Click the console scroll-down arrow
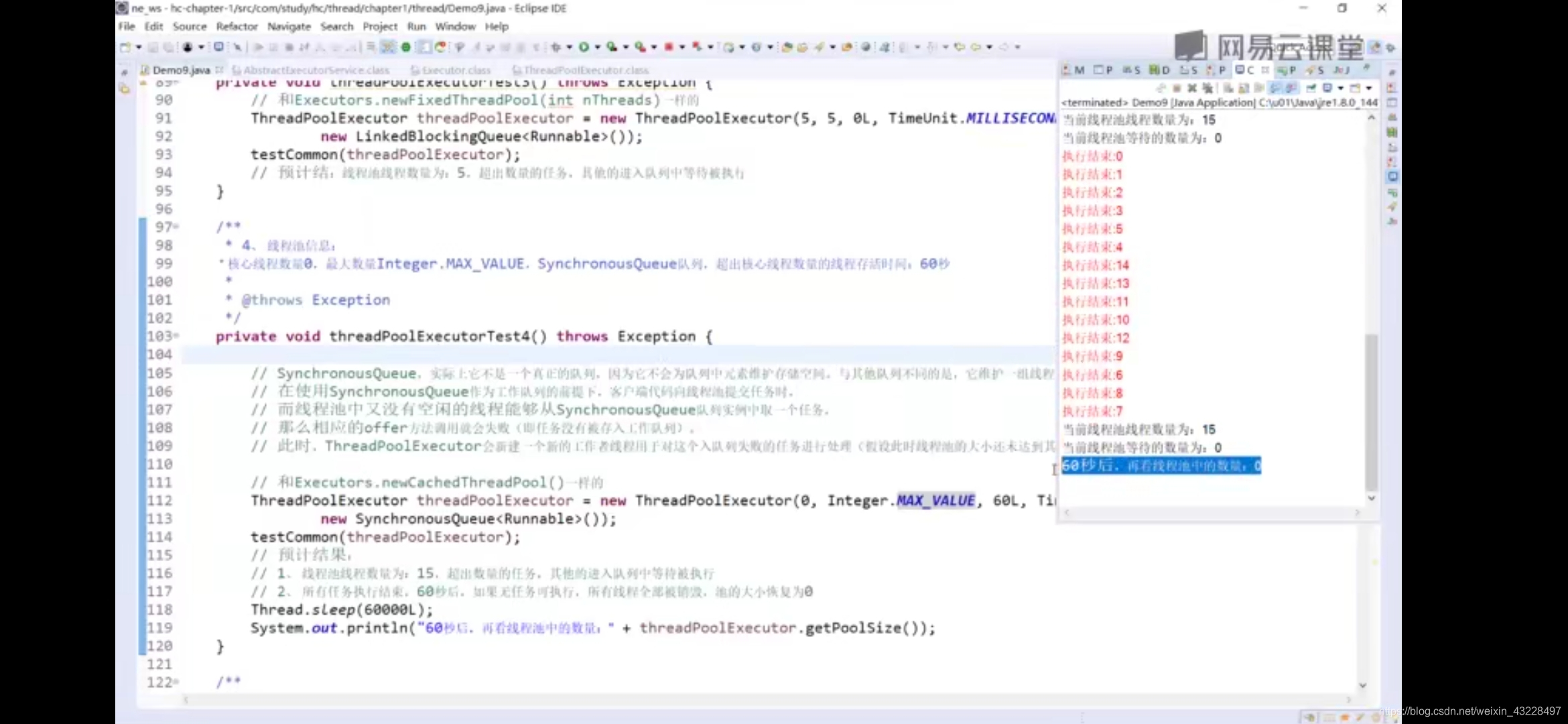The image size is (1568, 724). point(1371,499)
